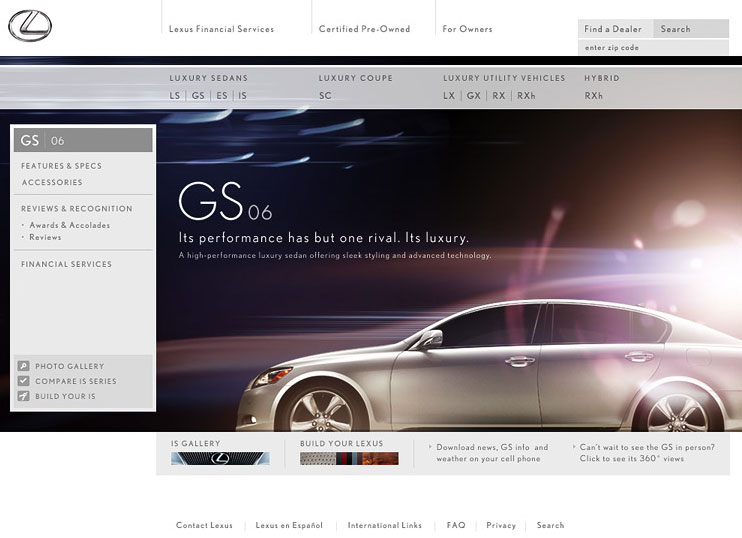Image resolution: width=742 pixels, height=538 pixels.
Task: Open Contact Lexus footer link
Action: pos(204,525)
